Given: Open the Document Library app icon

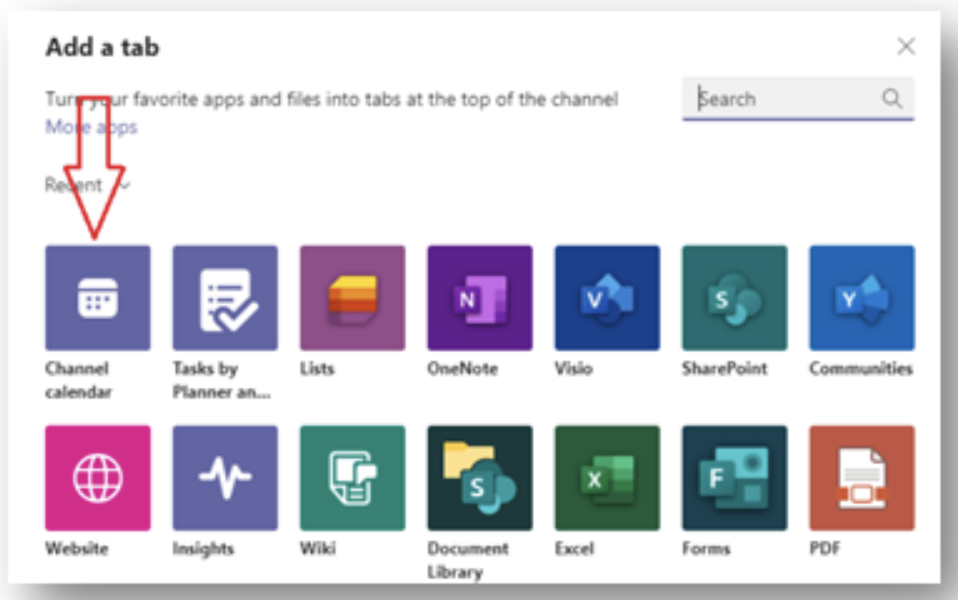Looking at the screenshot, I should click(480, 478).
